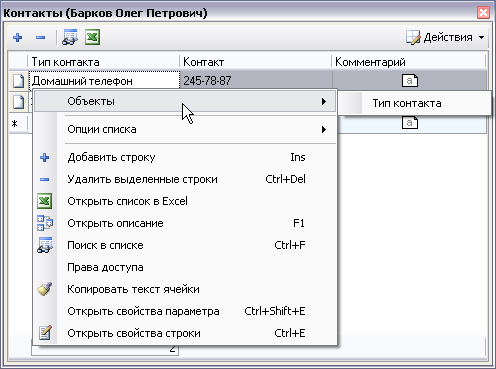Click the binoculars icon in context menu

45,245
